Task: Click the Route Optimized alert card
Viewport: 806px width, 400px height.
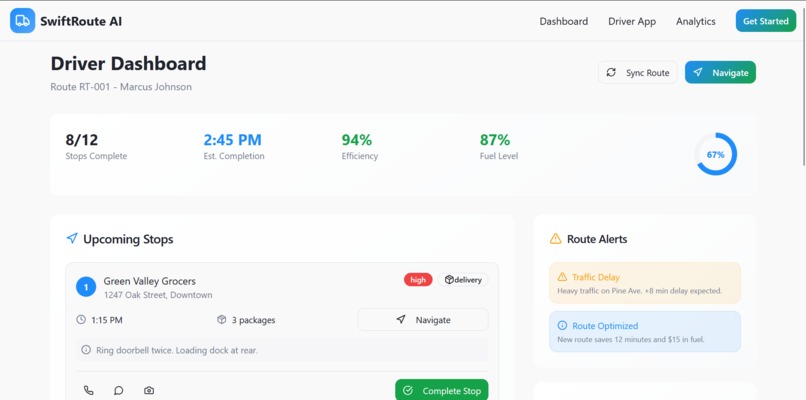Action: (645, 332)
